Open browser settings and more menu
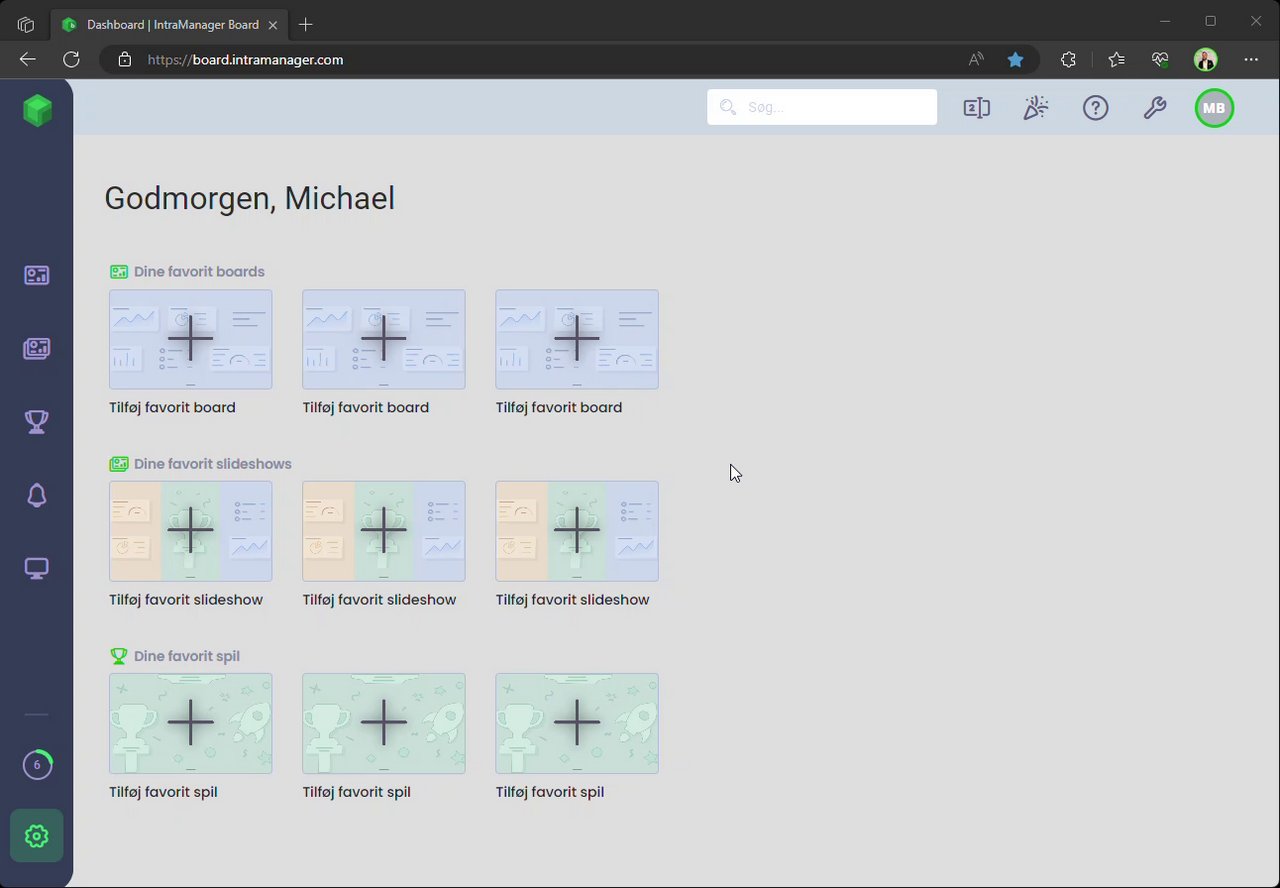Image resolution: width=1280 pixels, height=888 pixels. click(1251, 60)
